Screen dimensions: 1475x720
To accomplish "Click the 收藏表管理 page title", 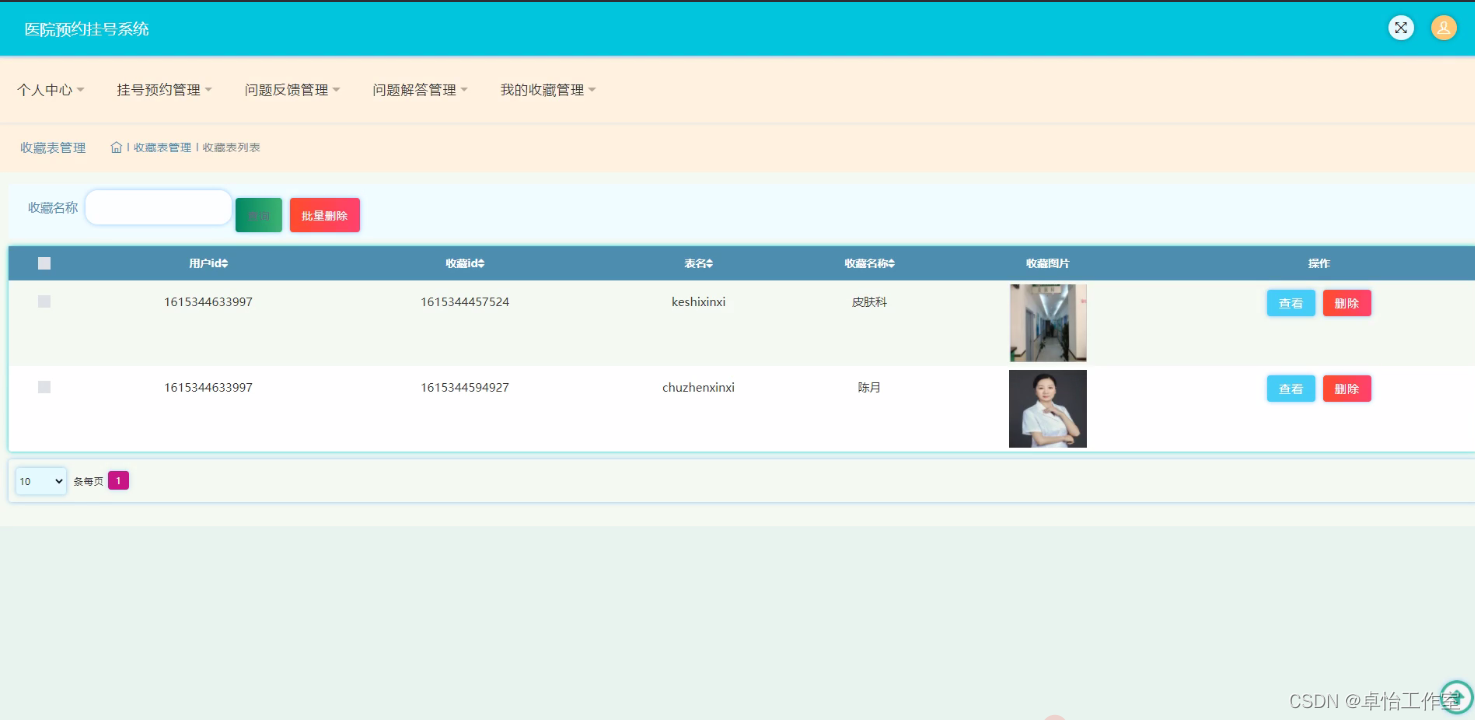I will [x=53, y=148].
